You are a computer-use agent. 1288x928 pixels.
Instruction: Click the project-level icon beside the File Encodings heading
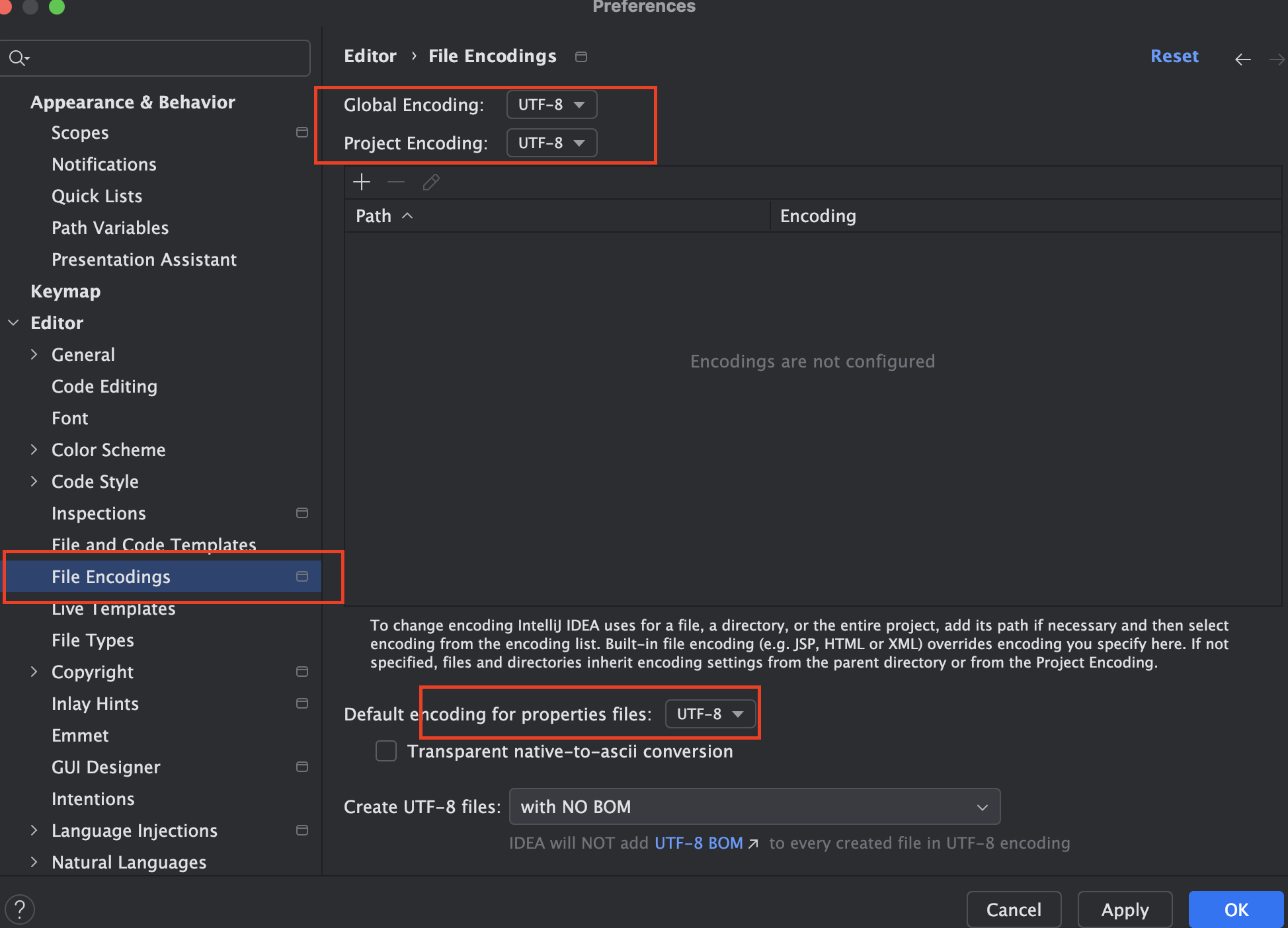(581, 57)
